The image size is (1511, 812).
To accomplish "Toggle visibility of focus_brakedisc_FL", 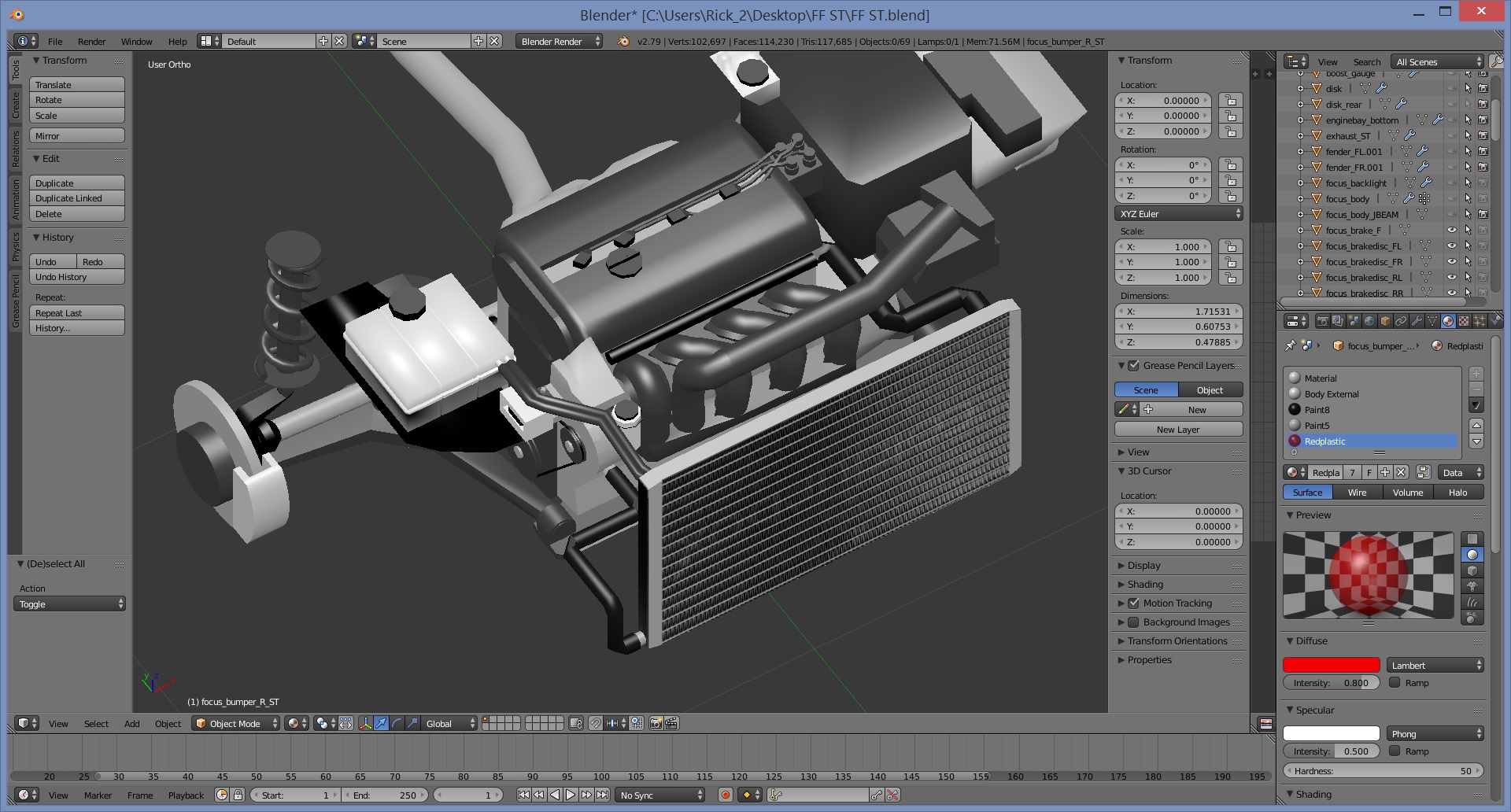I will tap(1452, 245).
